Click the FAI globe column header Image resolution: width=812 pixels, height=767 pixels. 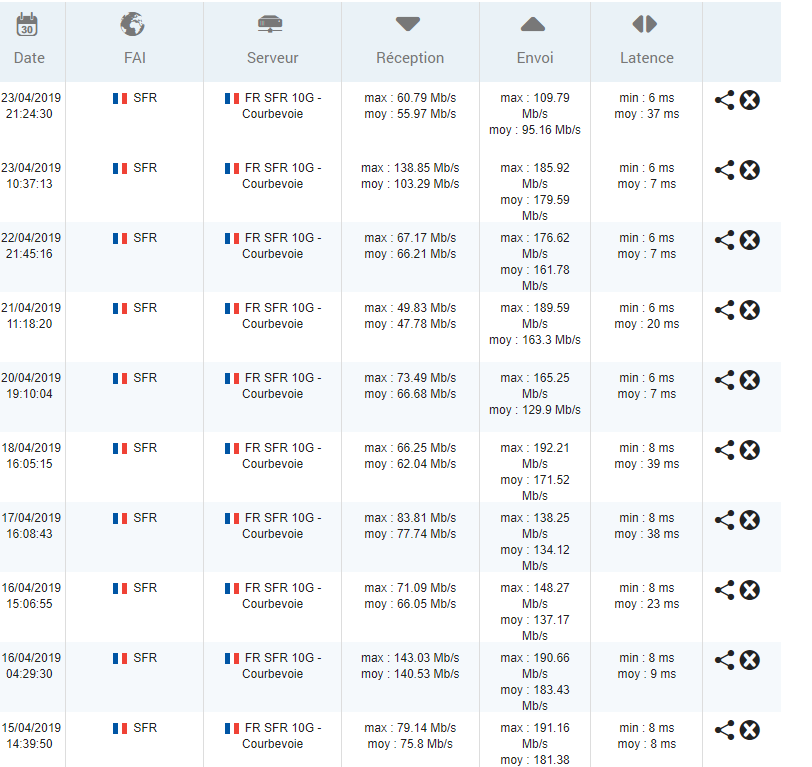pos(134,41)
